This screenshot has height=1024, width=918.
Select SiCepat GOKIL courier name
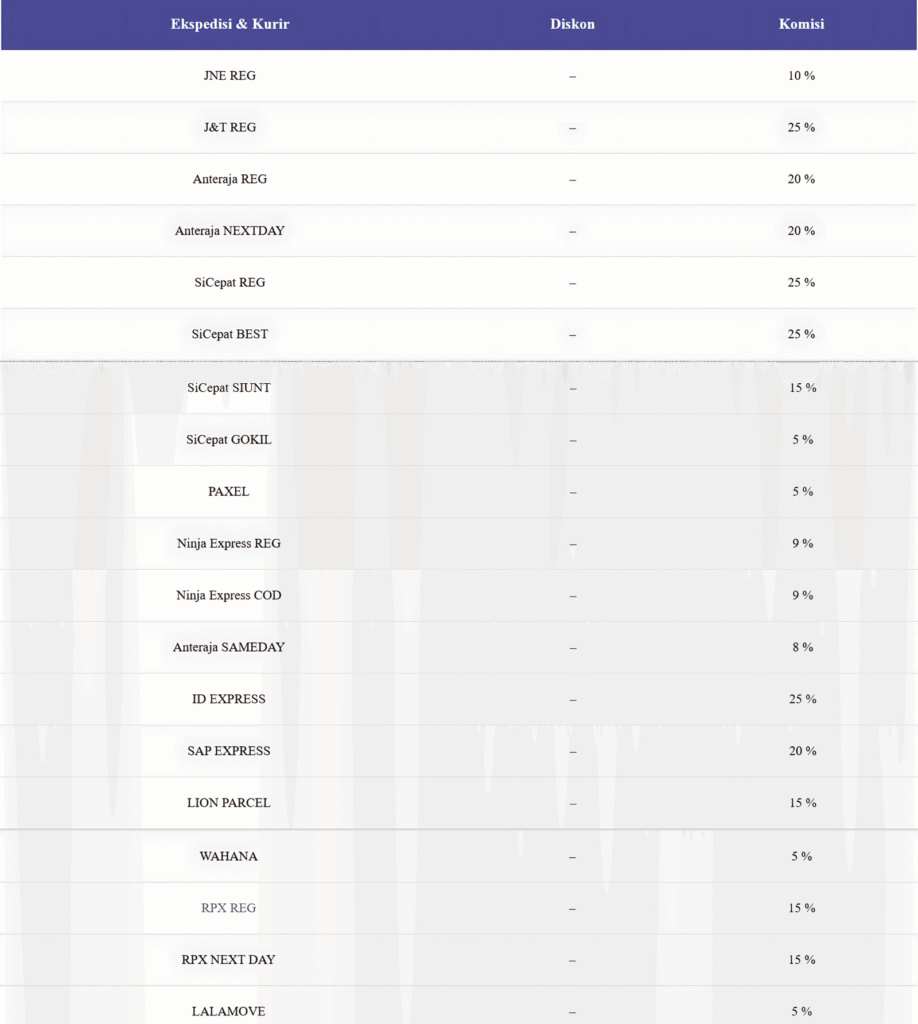tap(229, 440)
